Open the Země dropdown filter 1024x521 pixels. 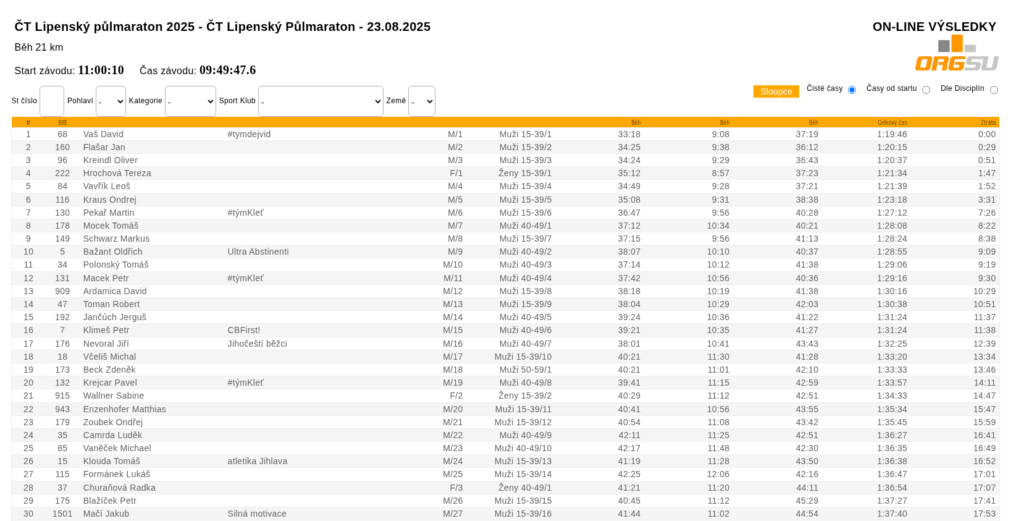coord(422,101)
